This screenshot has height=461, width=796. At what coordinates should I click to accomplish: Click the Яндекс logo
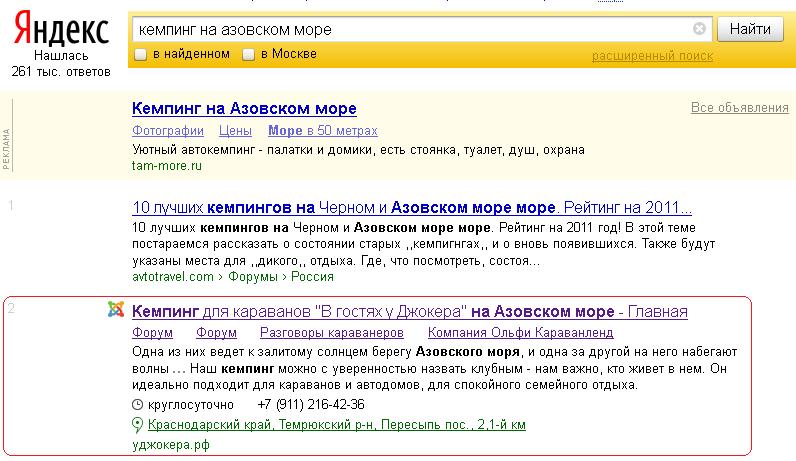pos(61,28)
